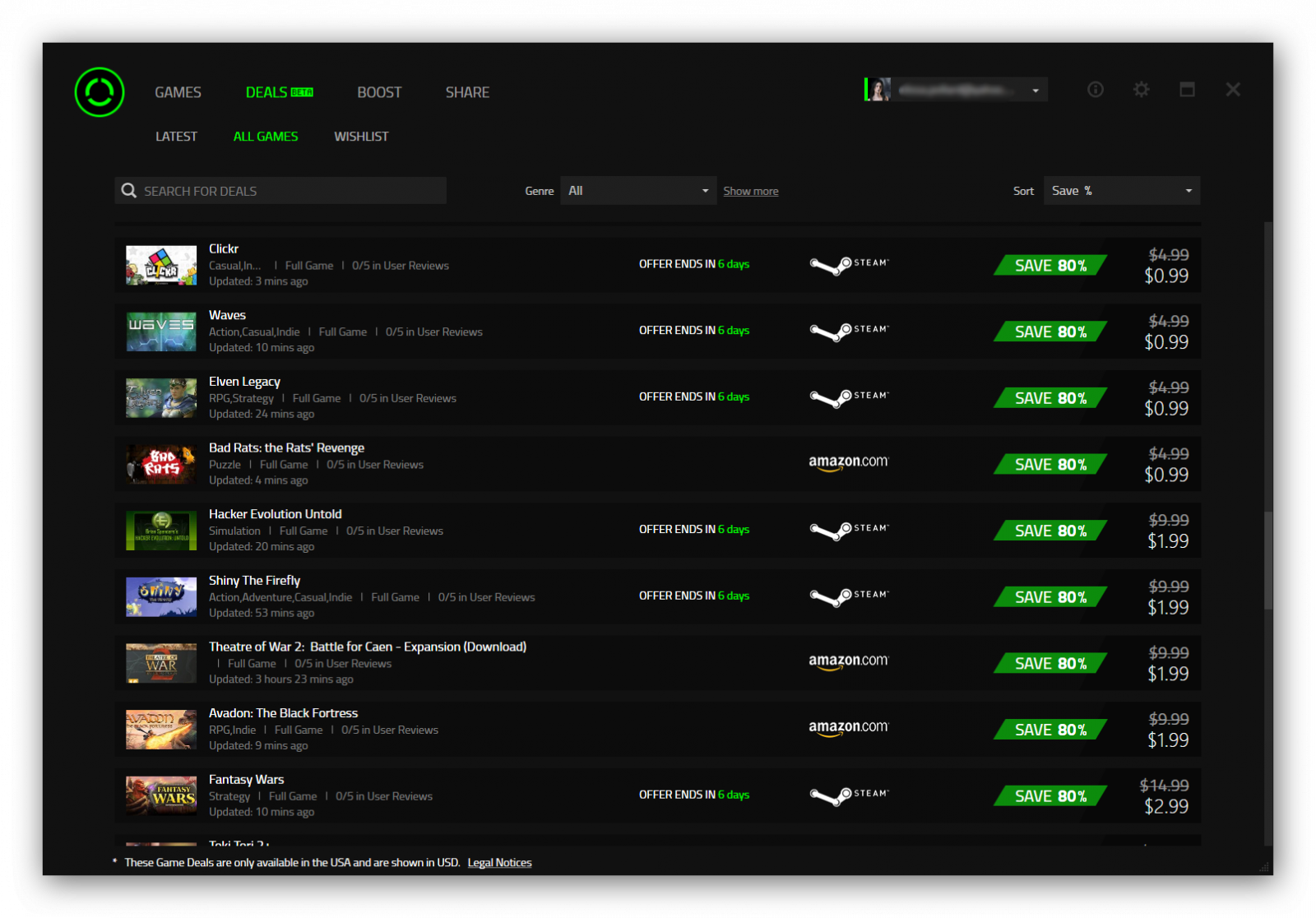
Task: Click the Show more genre link
Action: point(750,192)
